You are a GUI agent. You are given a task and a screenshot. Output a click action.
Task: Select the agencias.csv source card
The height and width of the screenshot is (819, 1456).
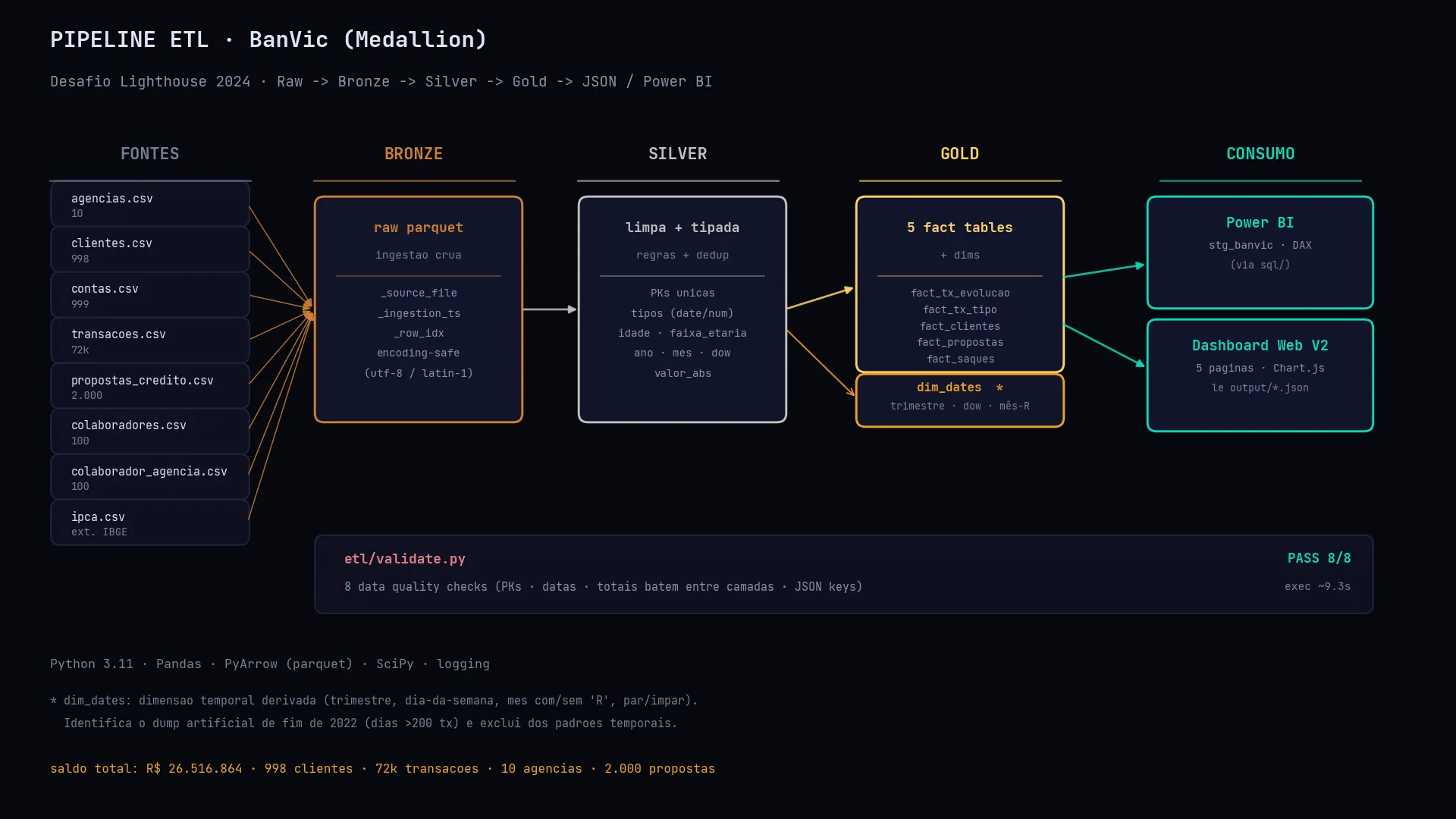(x=150, y=204)
